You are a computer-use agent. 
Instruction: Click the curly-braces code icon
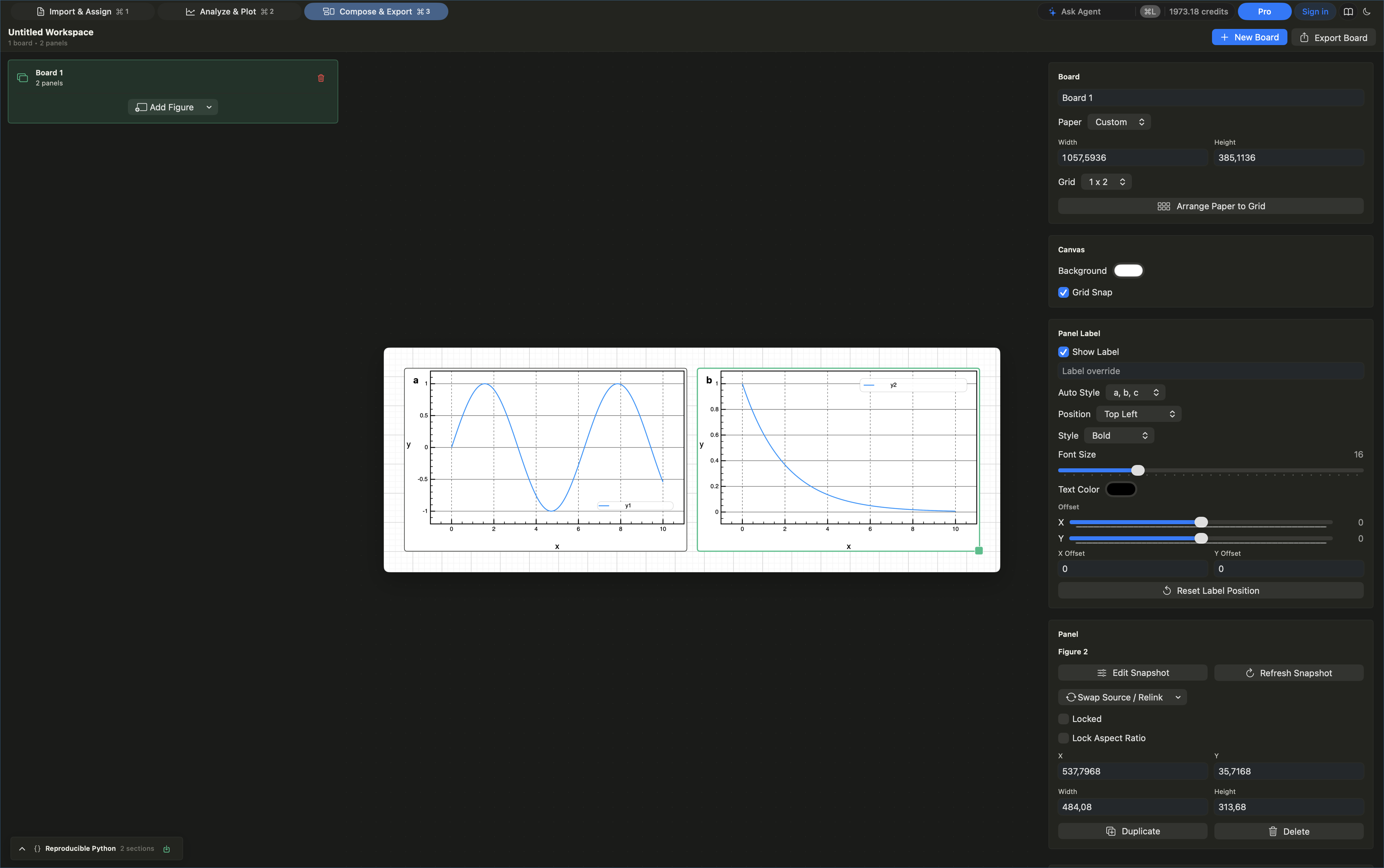coord(37,848)
